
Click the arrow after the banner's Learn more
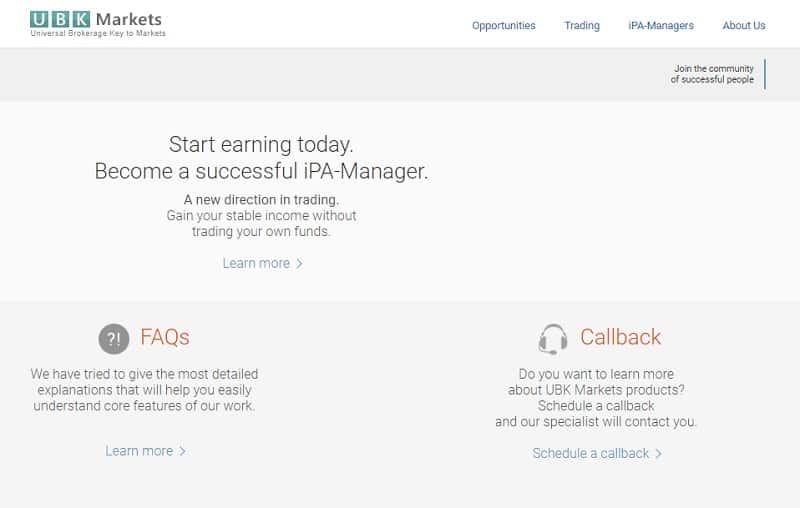click(x=300, y=264)
